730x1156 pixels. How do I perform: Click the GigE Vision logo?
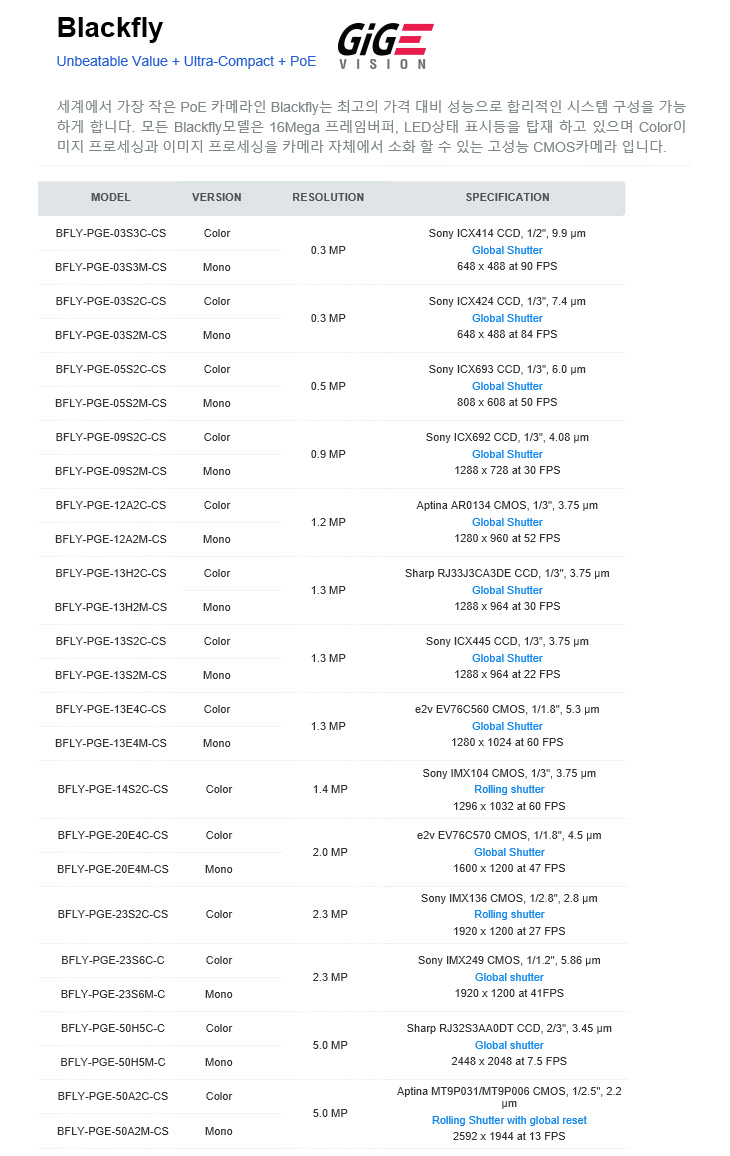coord(385,45)
